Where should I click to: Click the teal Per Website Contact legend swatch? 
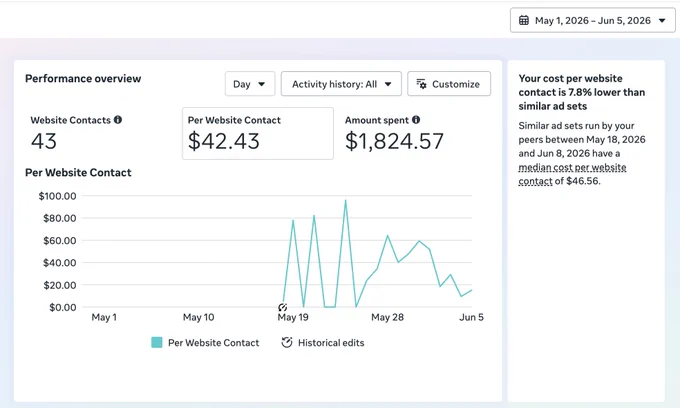(x=157, y=343)
